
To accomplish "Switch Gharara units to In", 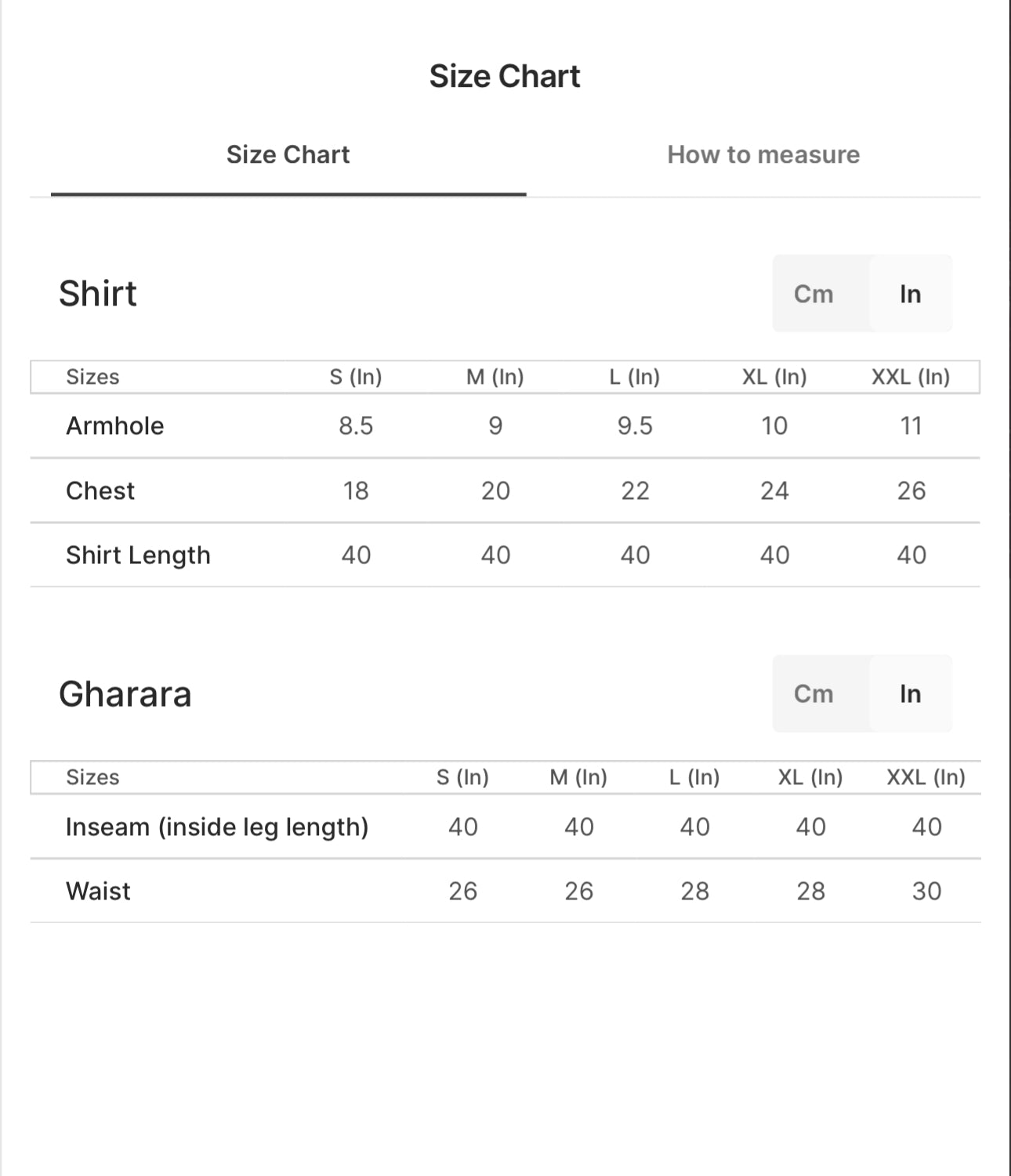I will [x=910, y=693].
